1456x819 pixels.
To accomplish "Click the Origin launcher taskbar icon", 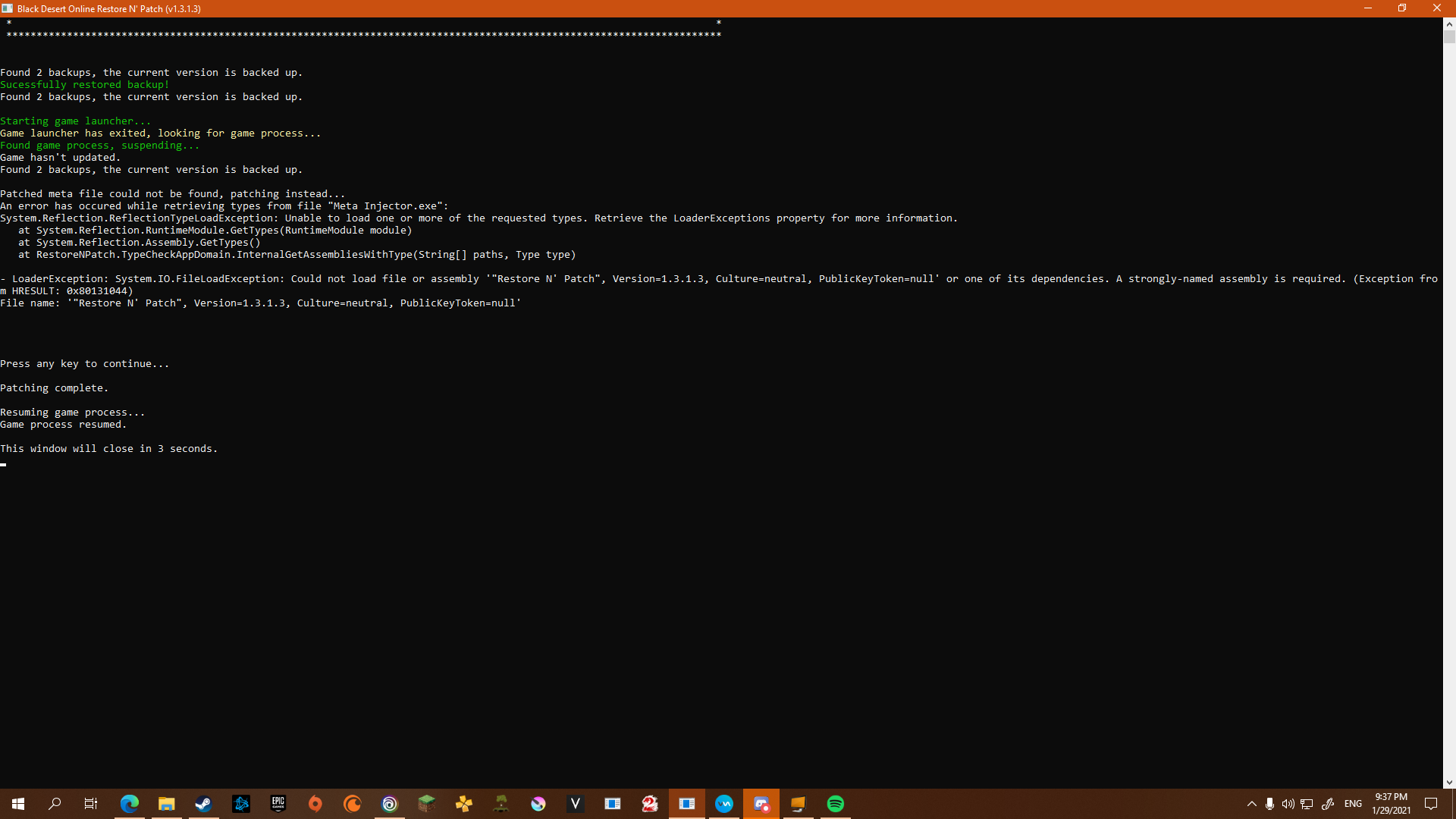I will pos(315,804).
